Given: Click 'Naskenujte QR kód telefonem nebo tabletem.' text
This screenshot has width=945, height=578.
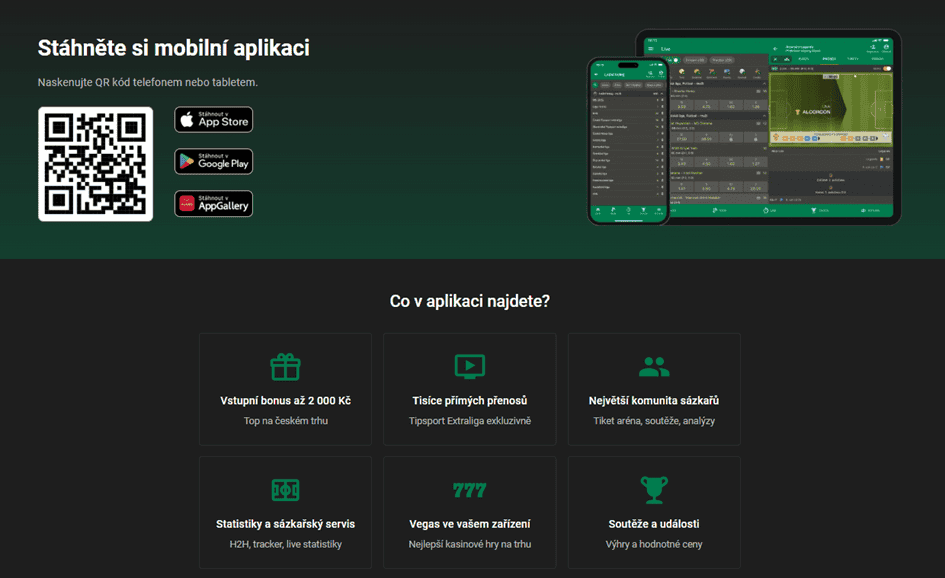Looking at the screenshot, I should point(148,83).
